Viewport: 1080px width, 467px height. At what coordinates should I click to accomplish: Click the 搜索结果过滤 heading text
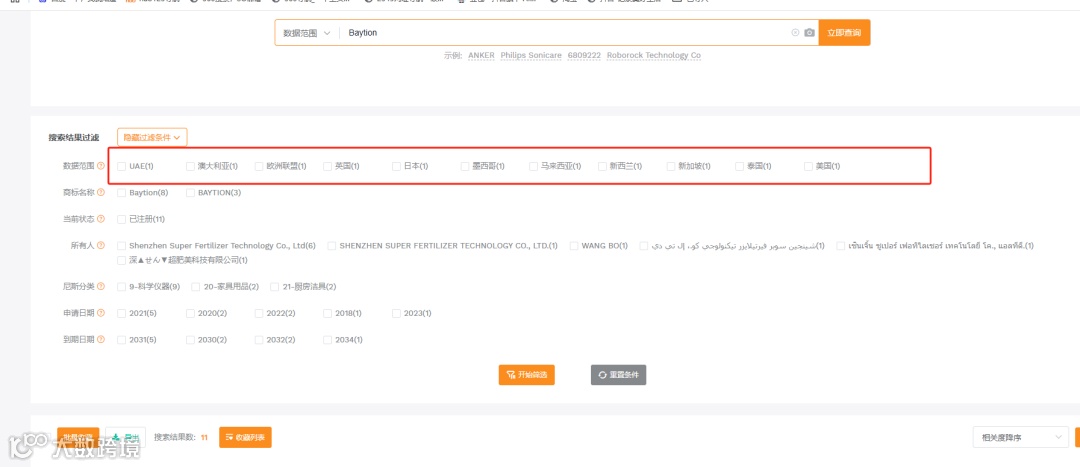point(74,137)
